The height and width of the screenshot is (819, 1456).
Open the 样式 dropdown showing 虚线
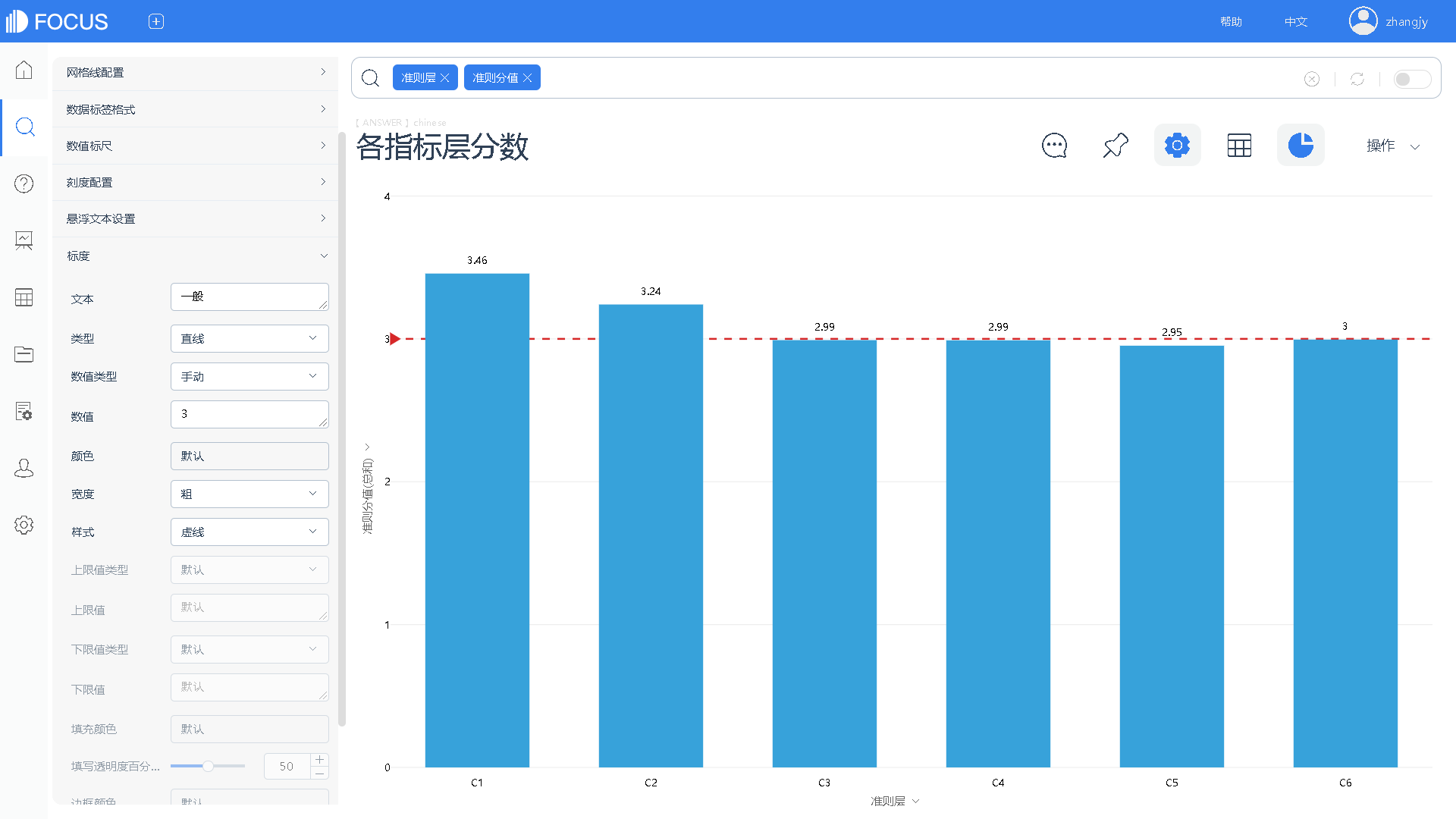[x=249, y=532]
